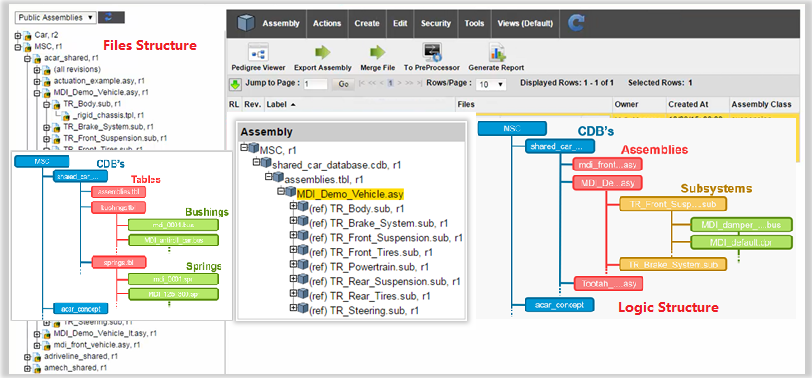Click the file icon of actuation_example.asy
The image size is (812, 378).
point(46,81)
